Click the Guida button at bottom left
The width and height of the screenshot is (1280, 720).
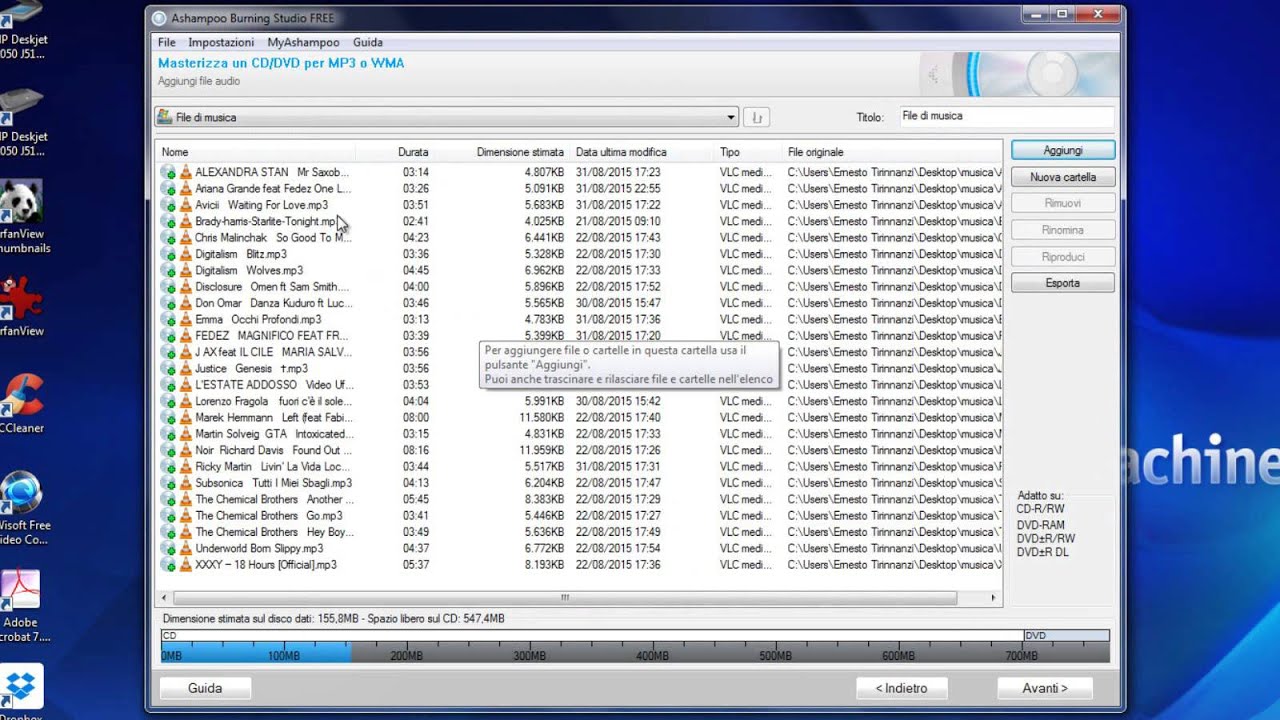[205, 688]
